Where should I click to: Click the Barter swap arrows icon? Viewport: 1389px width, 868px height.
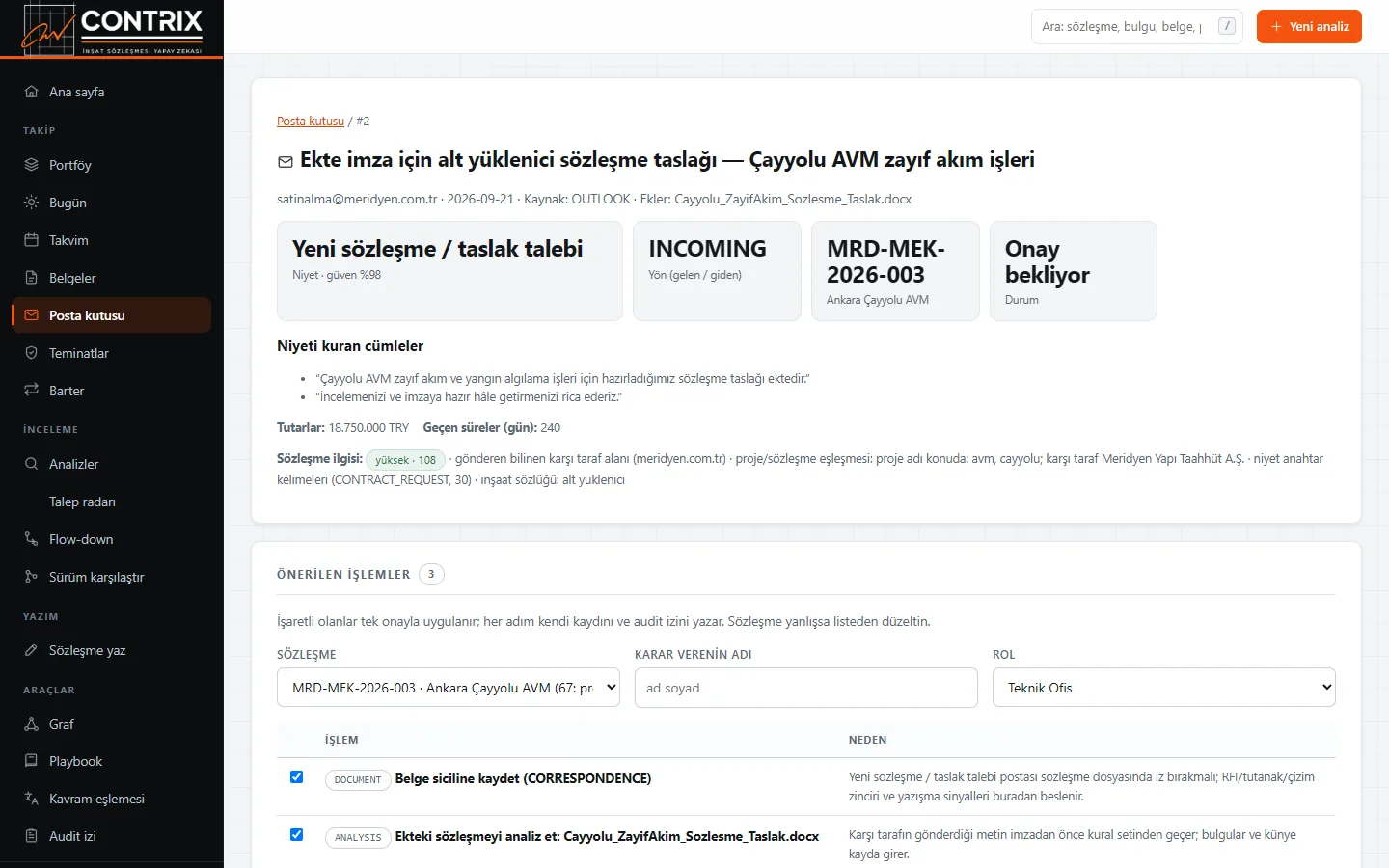[31, 391]
